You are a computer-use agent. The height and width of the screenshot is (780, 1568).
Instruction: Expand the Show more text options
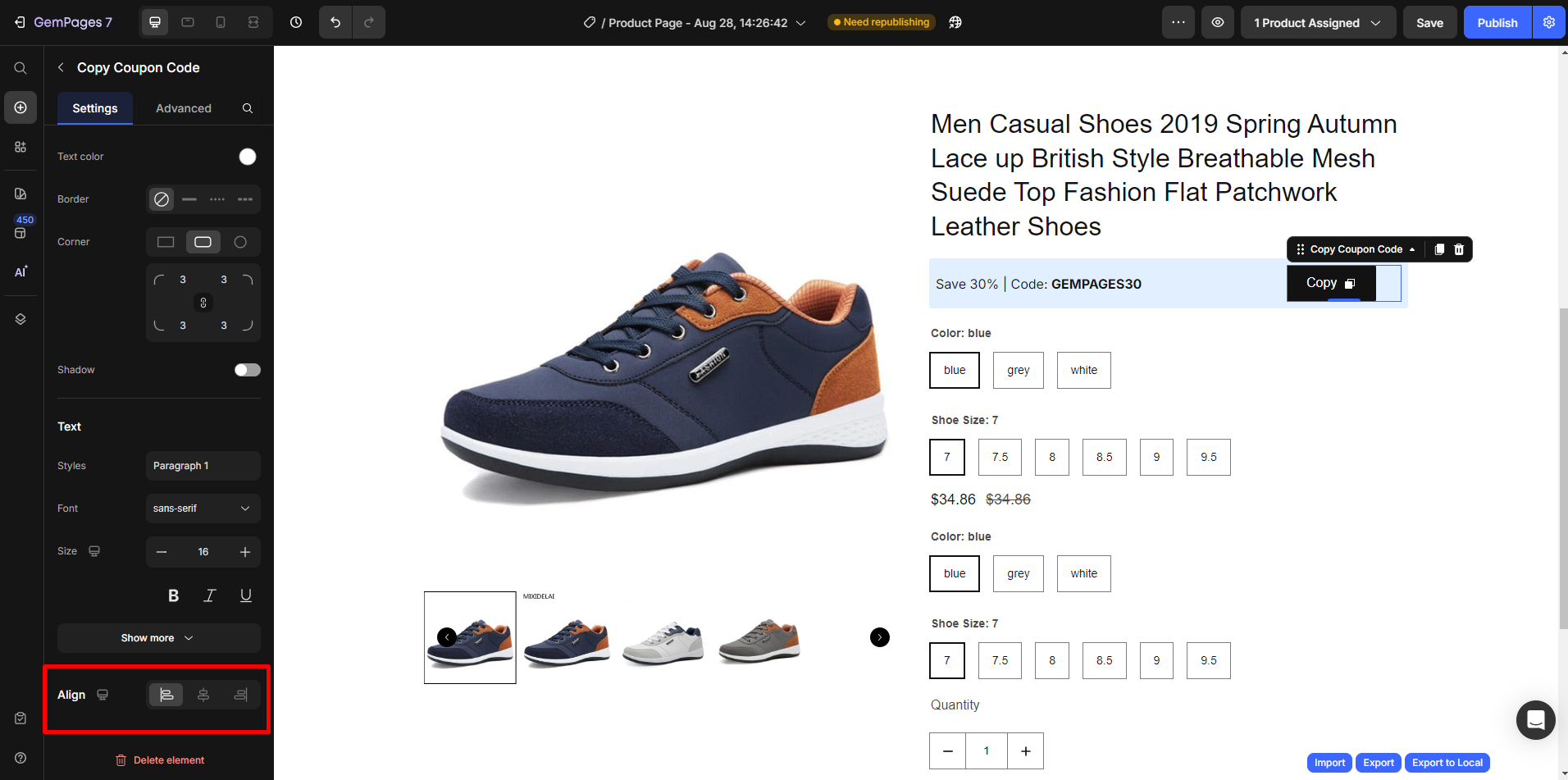[x=158, y=638]
